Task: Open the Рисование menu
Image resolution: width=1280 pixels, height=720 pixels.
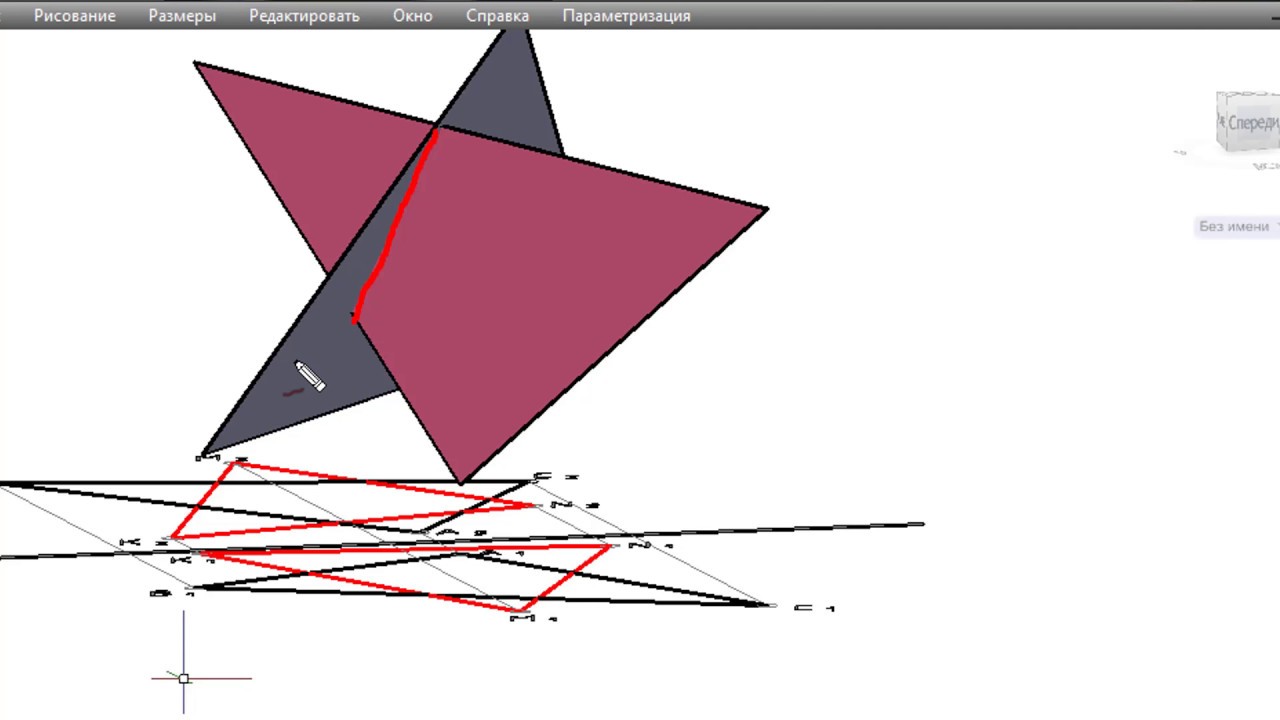Action: point(75,16)
